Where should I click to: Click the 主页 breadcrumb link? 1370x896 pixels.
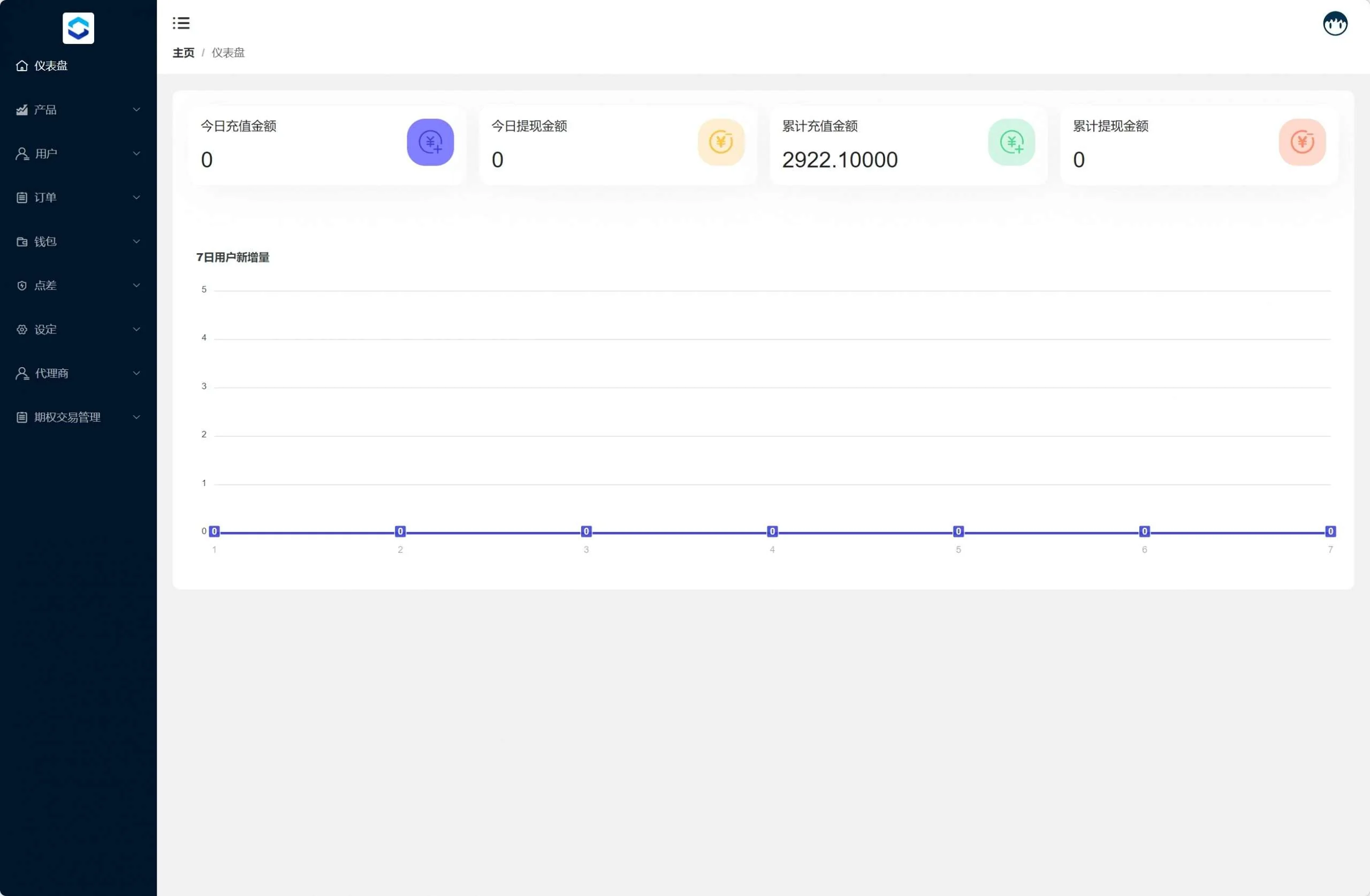coord(183,52)
